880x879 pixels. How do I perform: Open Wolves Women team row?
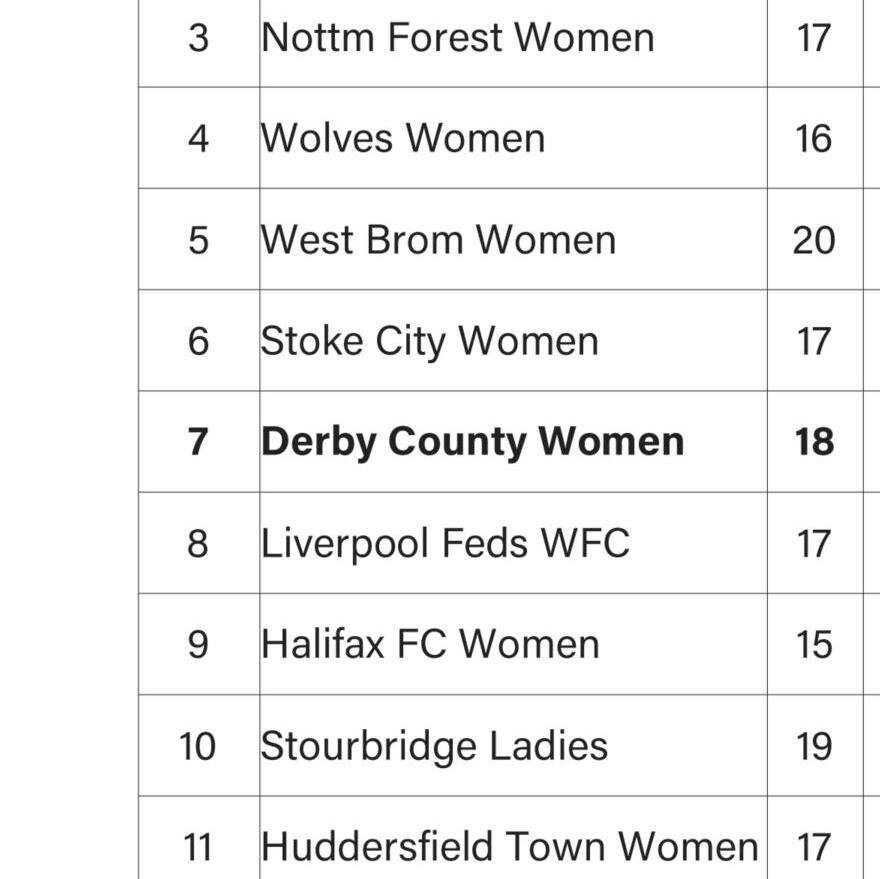[402, 138]
